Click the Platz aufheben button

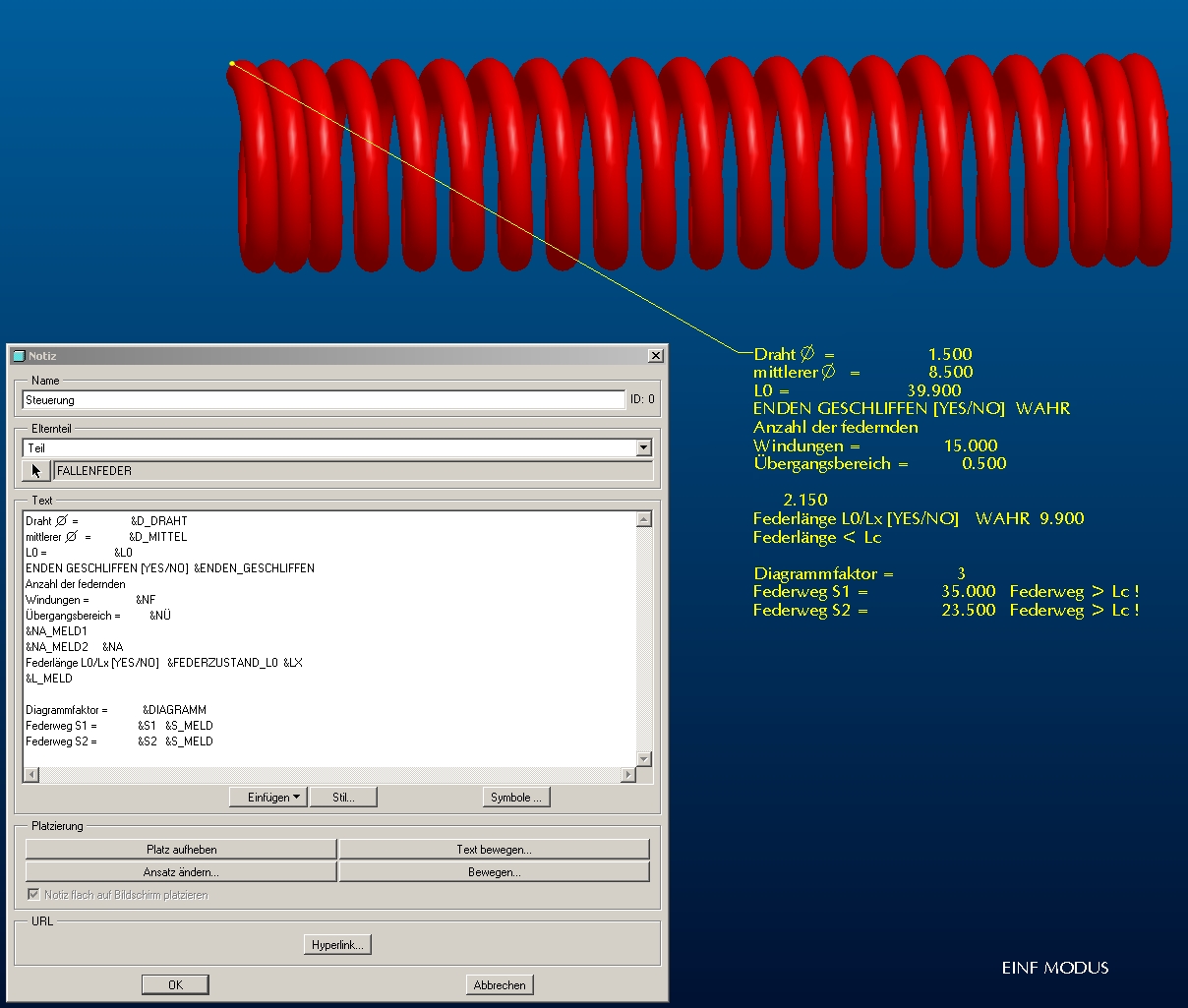tap(181, 849)
